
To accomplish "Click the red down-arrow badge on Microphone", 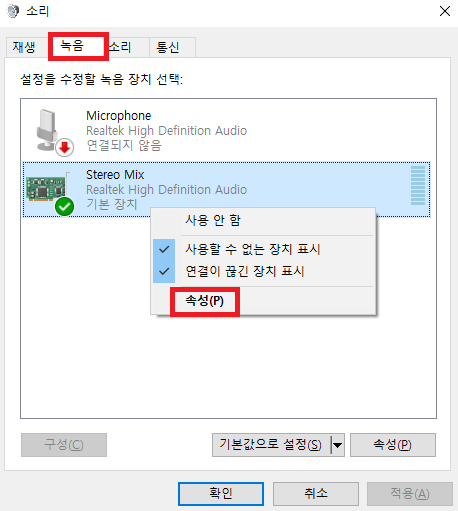I will 64,148.
